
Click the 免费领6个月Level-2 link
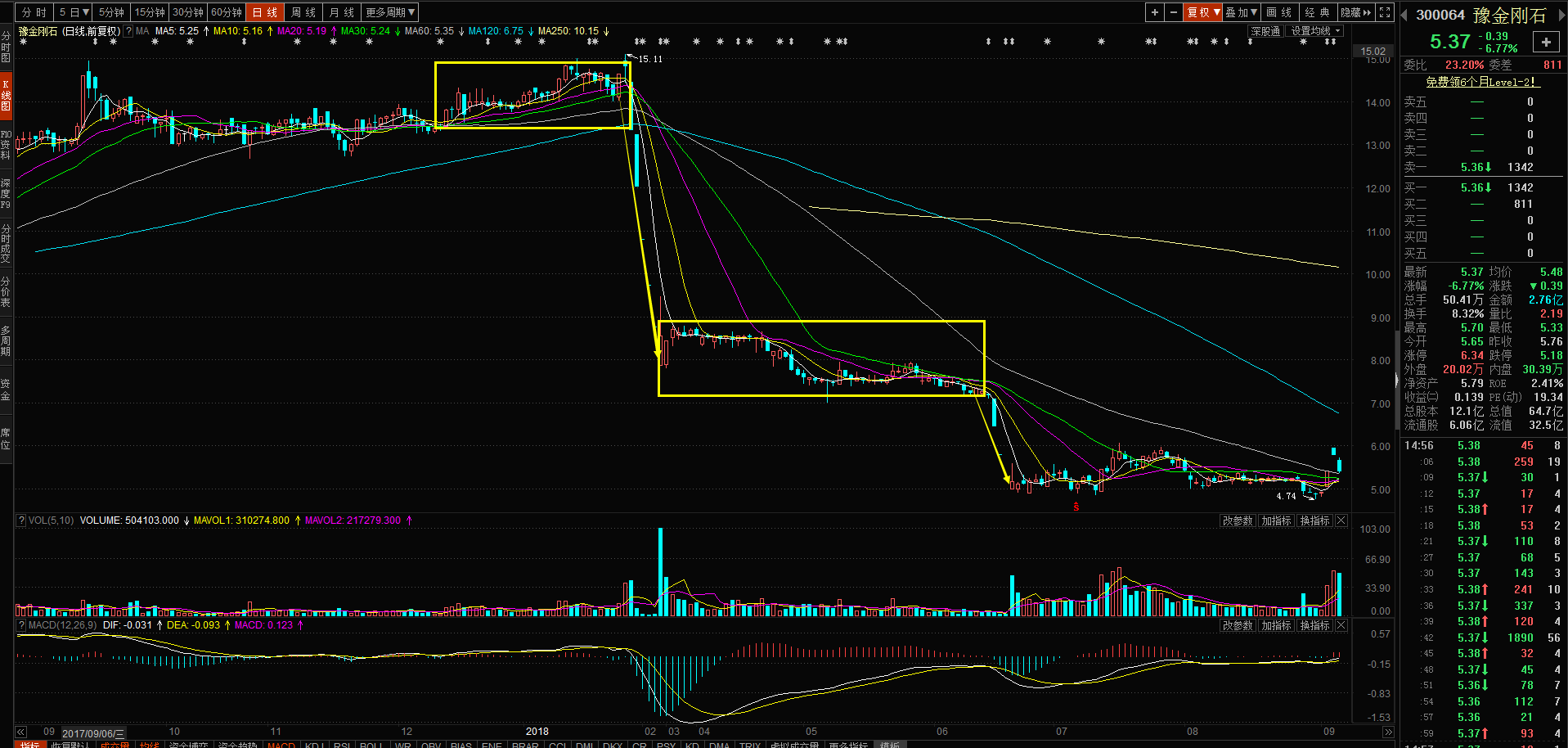pyautogui.click(x=1482, y=82)
